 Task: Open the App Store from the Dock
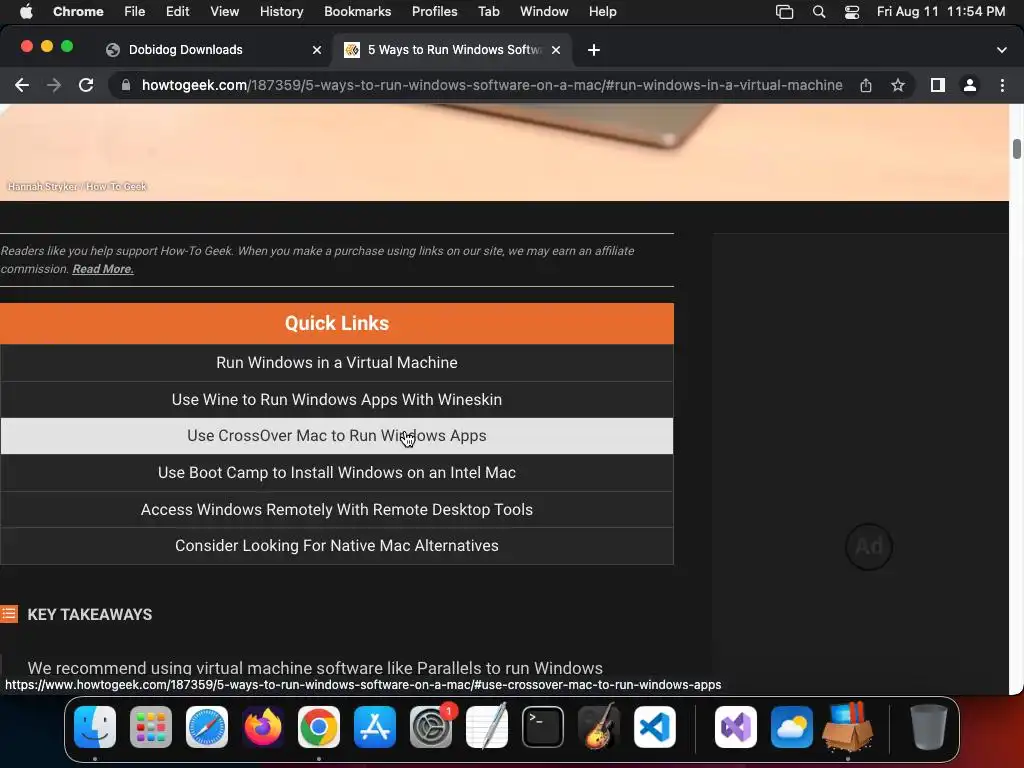(x=375, y=727)
